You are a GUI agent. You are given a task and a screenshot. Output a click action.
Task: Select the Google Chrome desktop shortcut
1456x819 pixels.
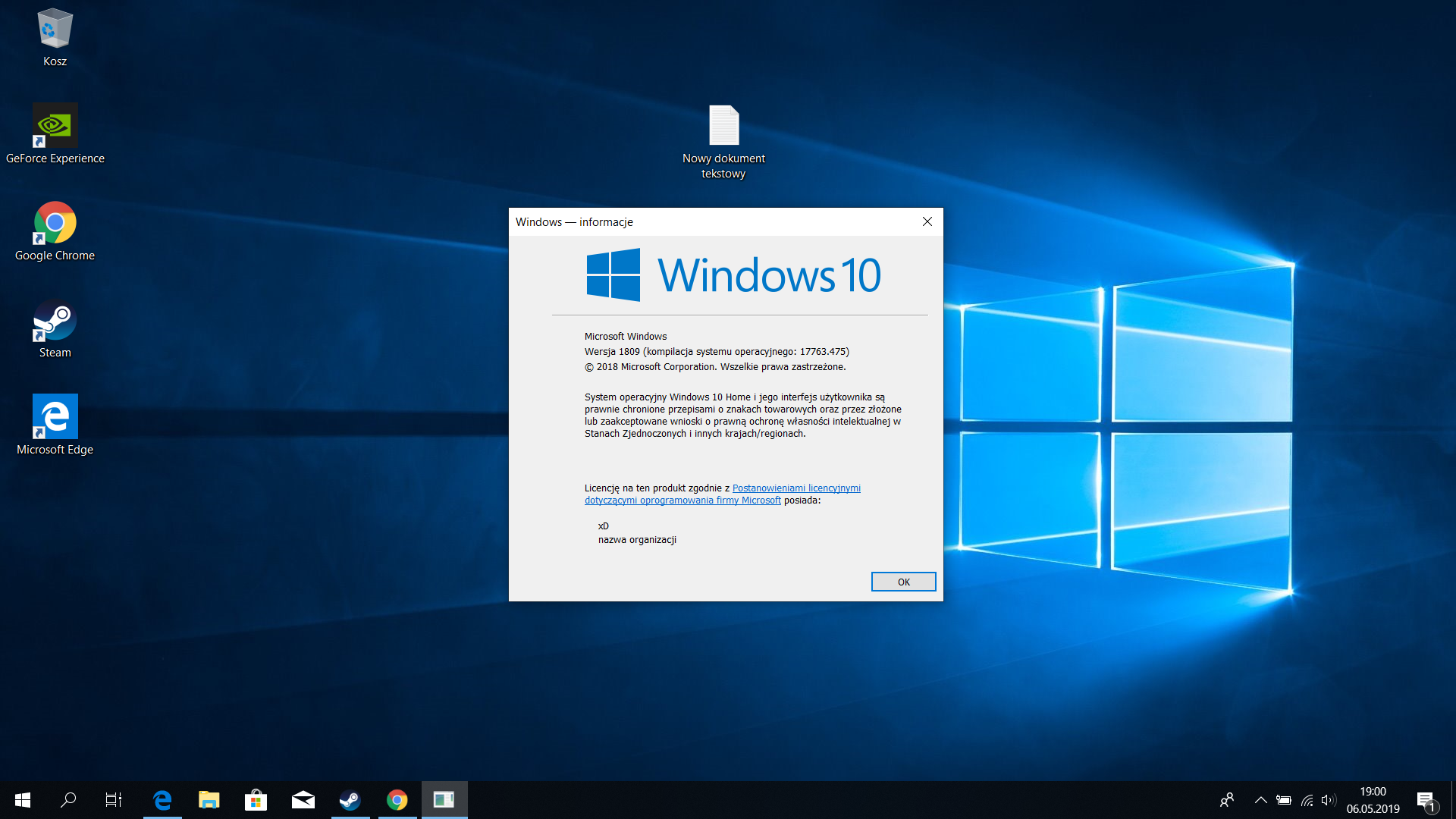click(x=55, y=231)
